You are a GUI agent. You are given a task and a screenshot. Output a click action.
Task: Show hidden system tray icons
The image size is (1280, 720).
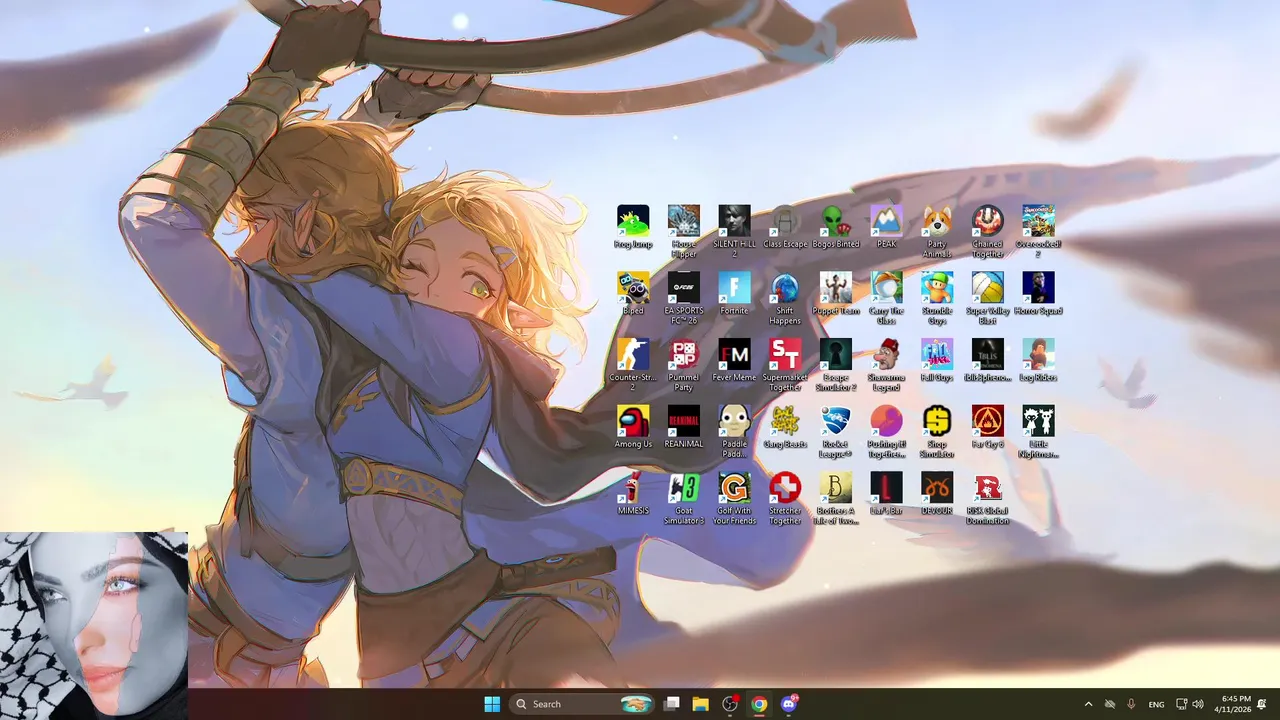tap(1088, 704)
